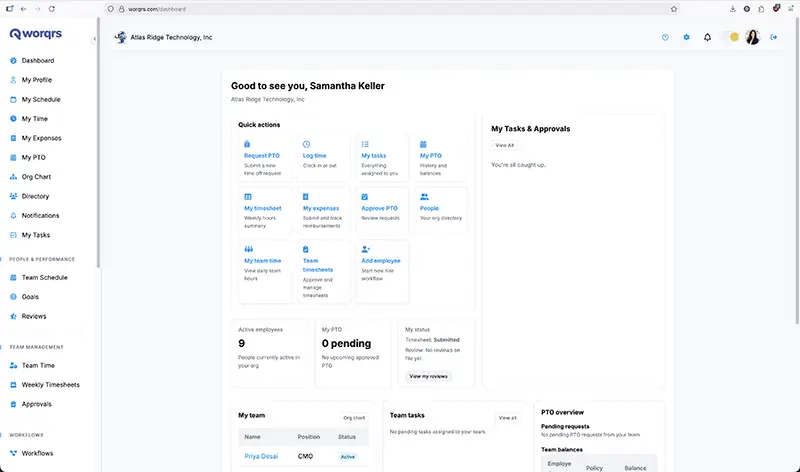The height and width of the screenshot is (472, 800).
Task: Click the Goals target icon
Action: pyautogui.click(x=13, y=297)
